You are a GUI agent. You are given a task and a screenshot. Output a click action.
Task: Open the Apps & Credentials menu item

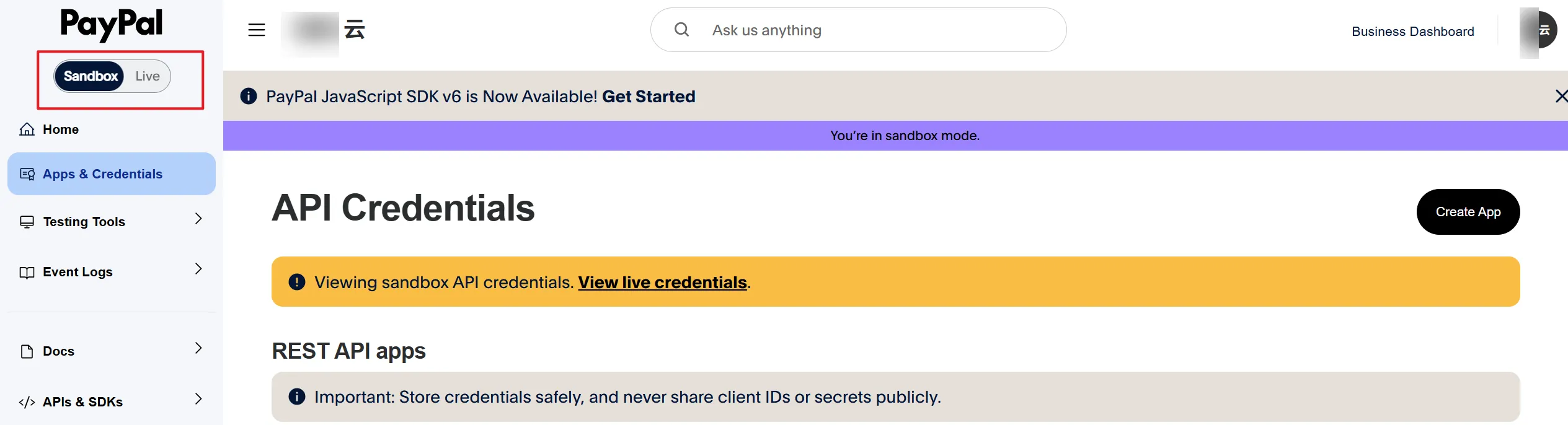(x=103, y=174)
